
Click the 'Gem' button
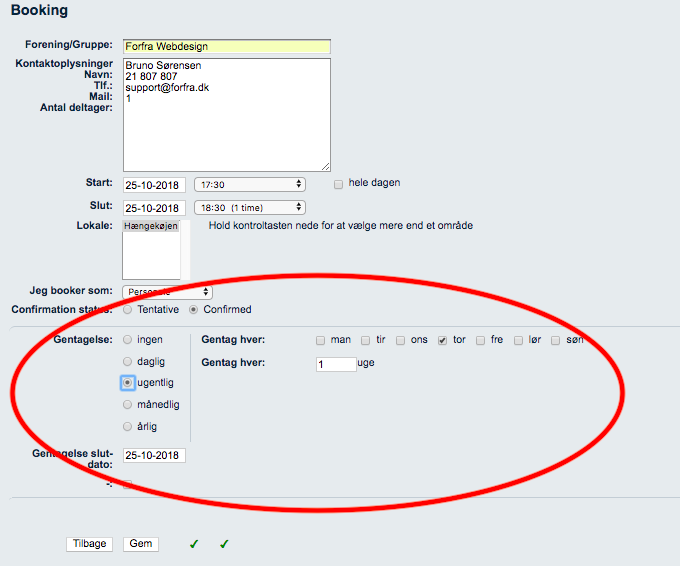click(x=141, y=544)
